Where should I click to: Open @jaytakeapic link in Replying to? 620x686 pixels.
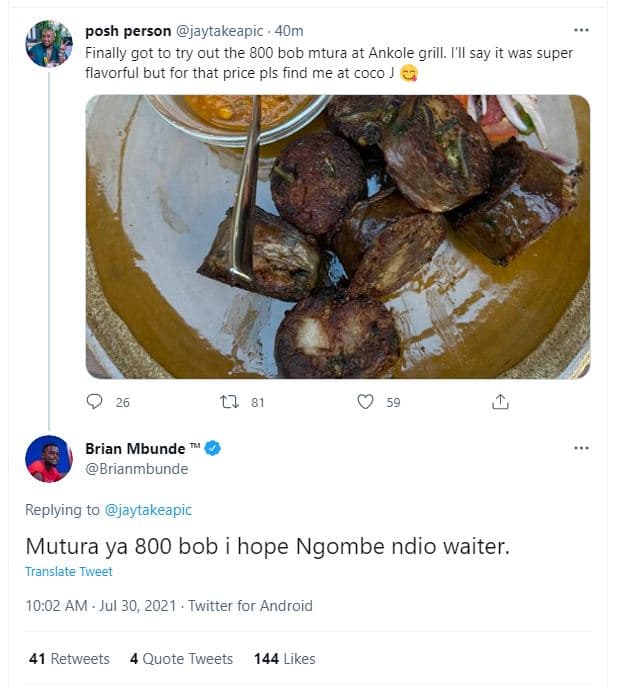[x=148, y=510]
